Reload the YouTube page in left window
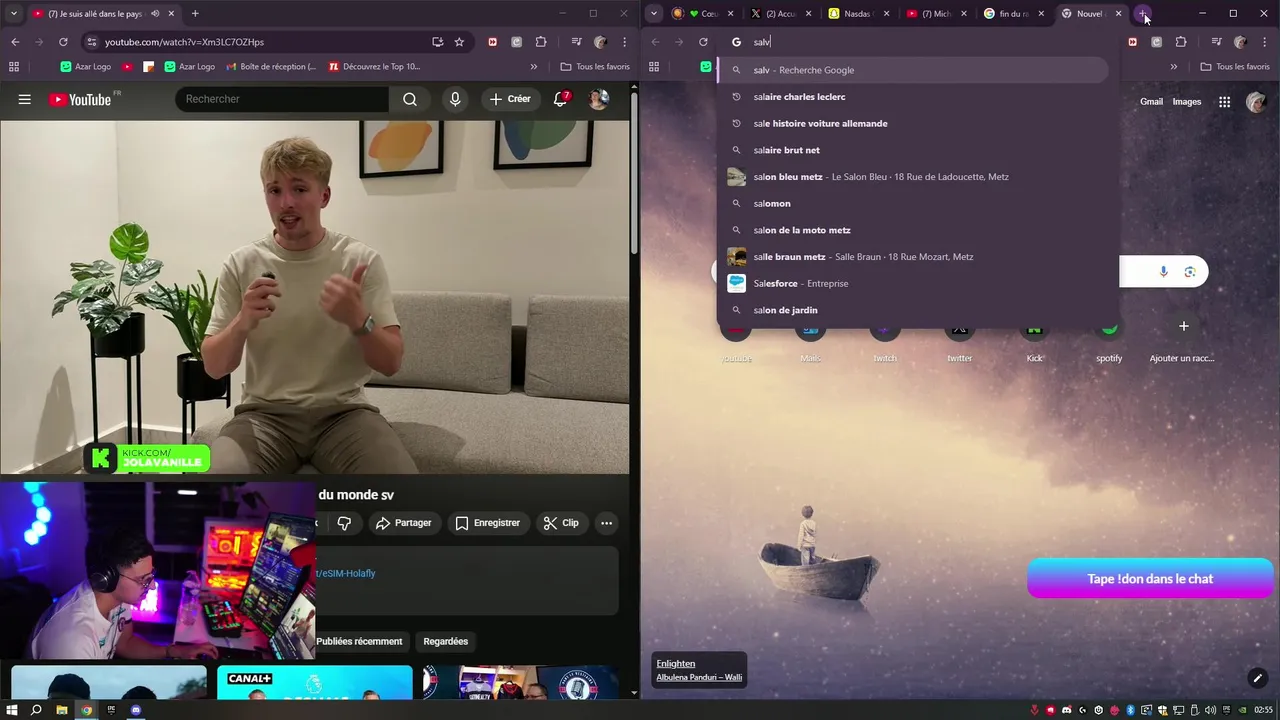 [63, 42]
